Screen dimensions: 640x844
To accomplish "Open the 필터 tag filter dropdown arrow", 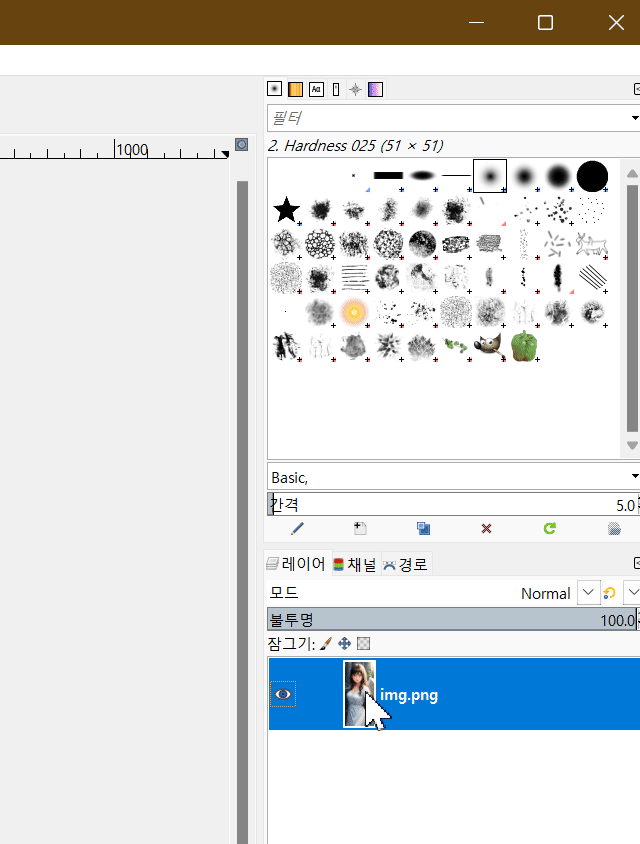I will pyautogui.click(x=635, y=118).
